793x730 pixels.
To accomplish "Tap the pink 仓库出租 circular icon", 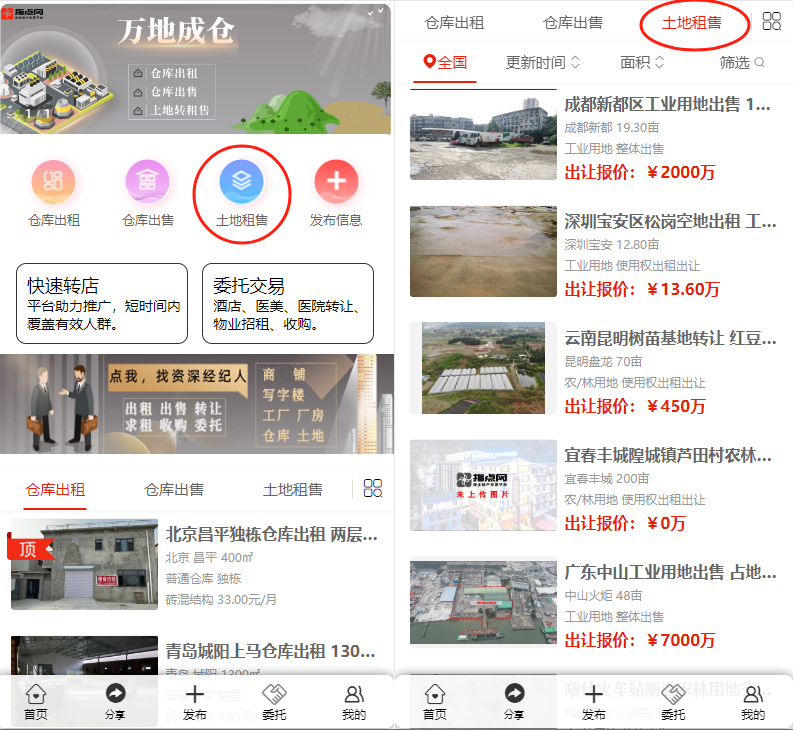I will click(x=53, y=182).
